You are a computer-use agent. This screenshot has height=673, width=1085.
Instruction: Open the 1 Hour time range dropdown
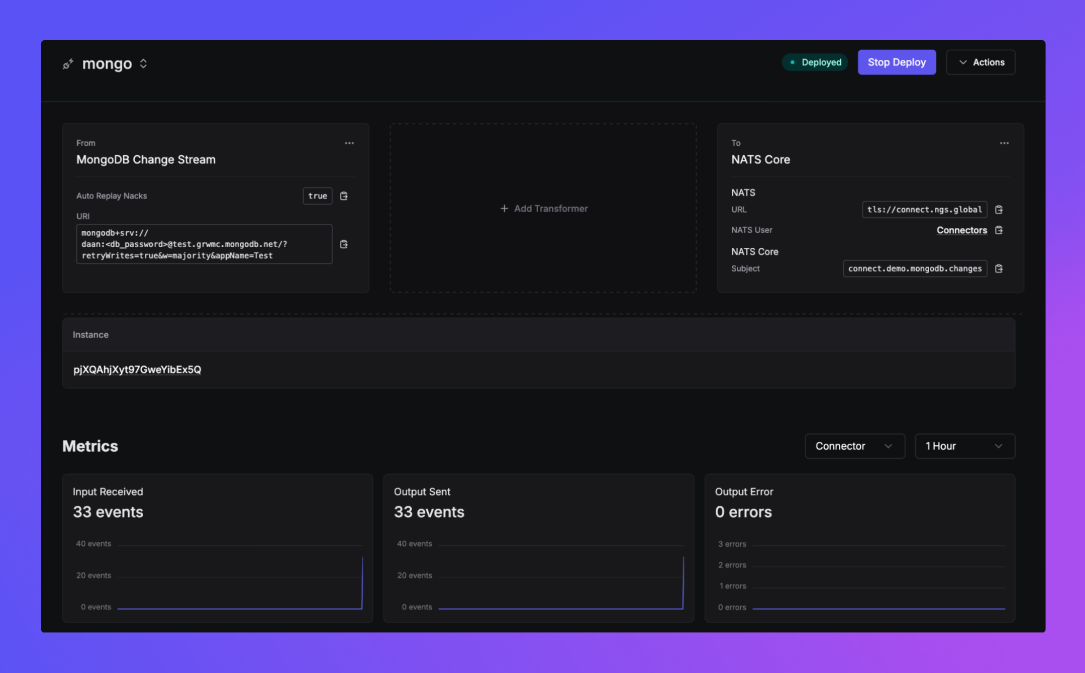coord(965,446)
